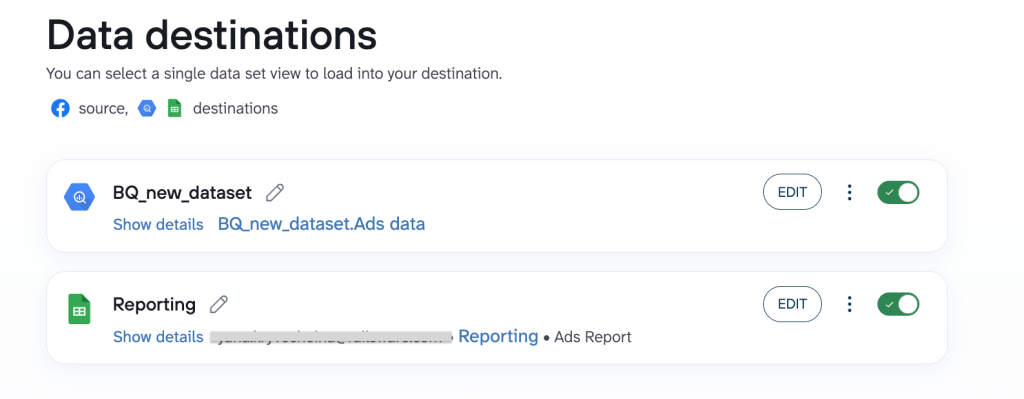
Task: Edit the Reporting destination
Action: click(792, 304)
